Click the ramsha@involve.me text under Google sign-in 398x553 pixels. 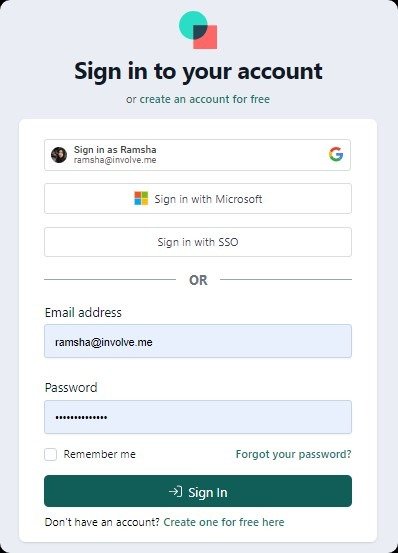point(115,160)
